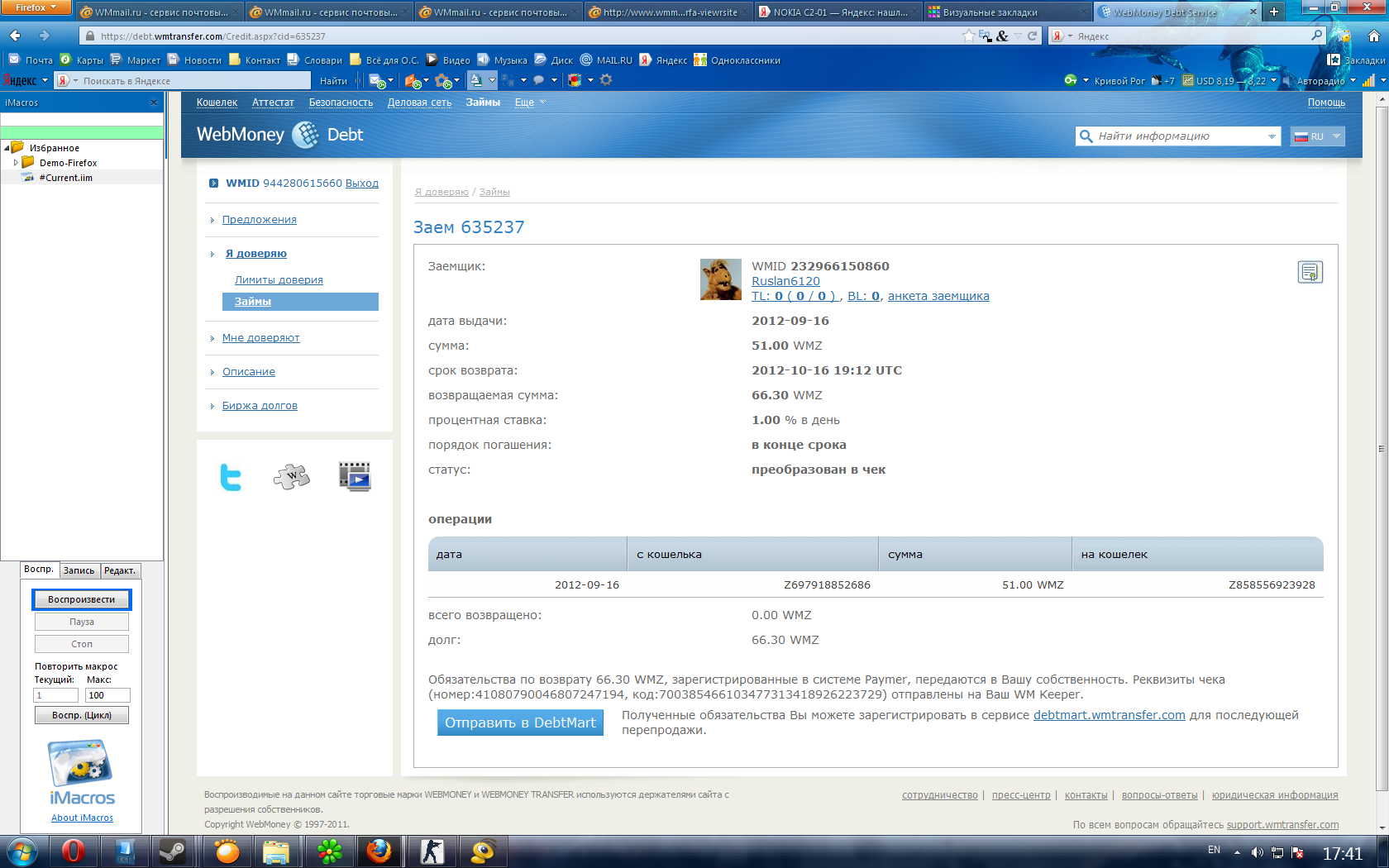This screenshot has height=868, width=1389.
Task: Open Windows Explorer folder in taskbar
Action: click(x=276, y=851)
